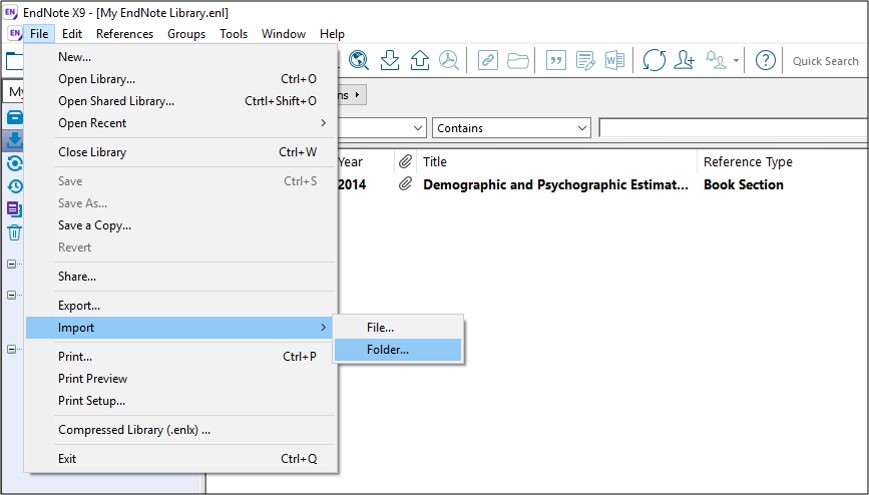869x495 pixels.
Task: Collapse the second group set in sidebar
Action: tap(11, 295)
